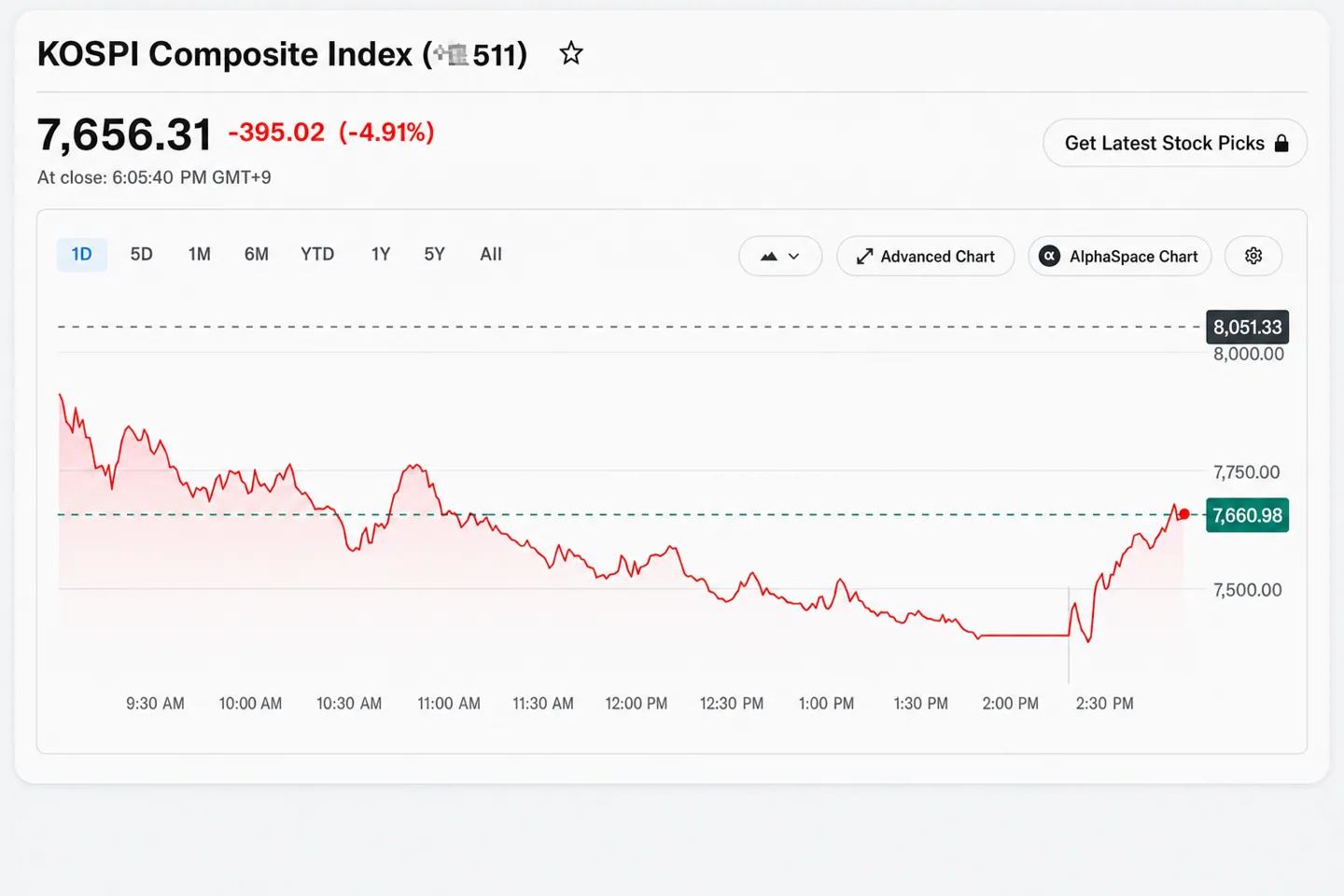The image size is (1344, 896).
Task: Click the 2:00 PM time label
Action: click(x=1010, y=704)
